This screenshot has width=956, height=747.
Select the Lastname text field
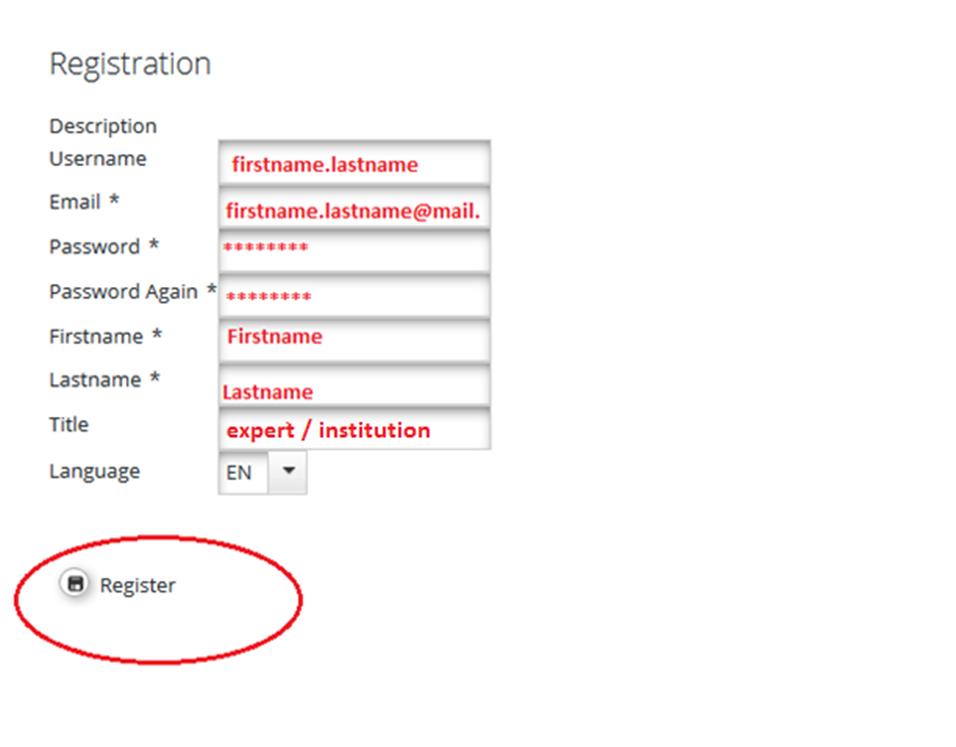pyautogui.click(x=354, y=385)
